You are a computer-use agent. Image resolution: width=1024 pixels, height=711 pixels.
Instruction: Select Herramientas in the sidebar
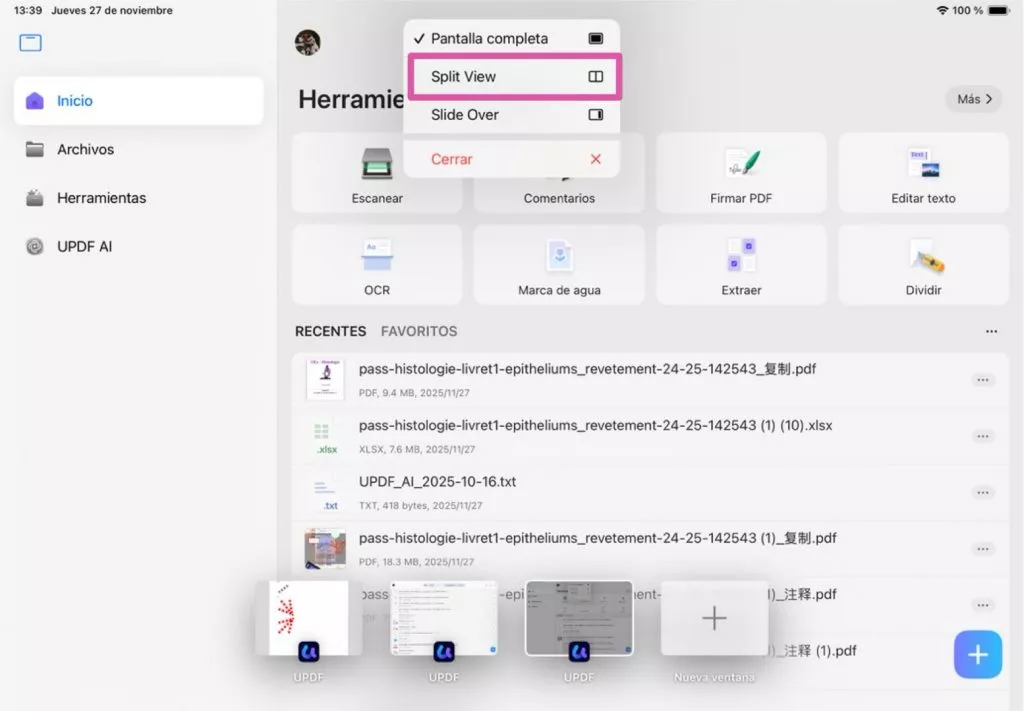[138, 198]
